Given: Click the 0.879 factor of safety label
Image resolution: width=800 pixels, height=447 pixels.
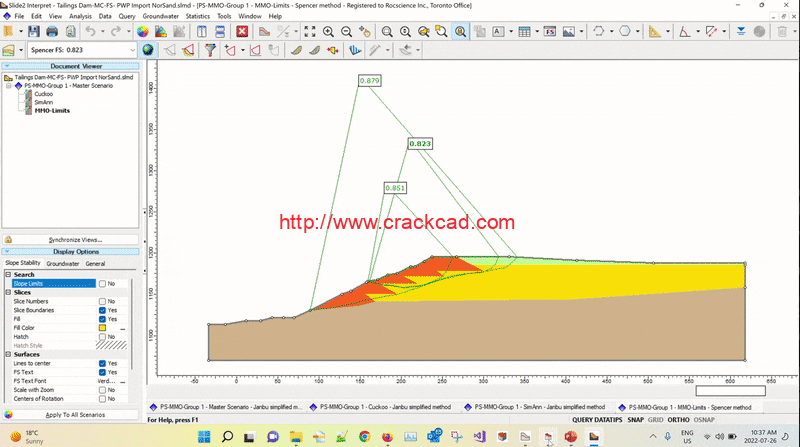Looking at the screenshot, I should 369,81.
